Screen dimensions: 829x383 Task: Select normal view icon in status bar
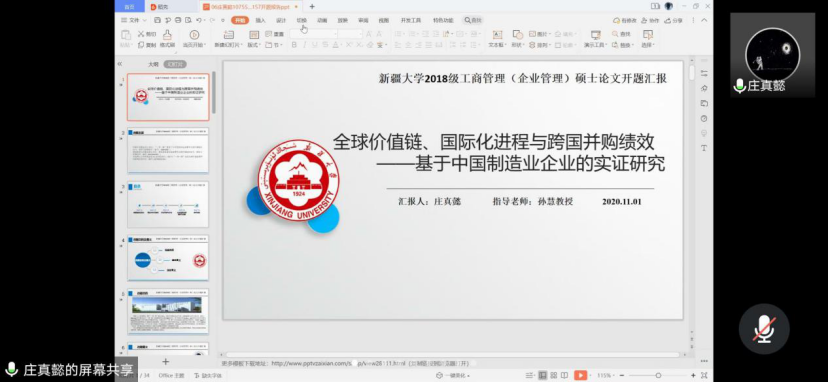pos(542,375)
